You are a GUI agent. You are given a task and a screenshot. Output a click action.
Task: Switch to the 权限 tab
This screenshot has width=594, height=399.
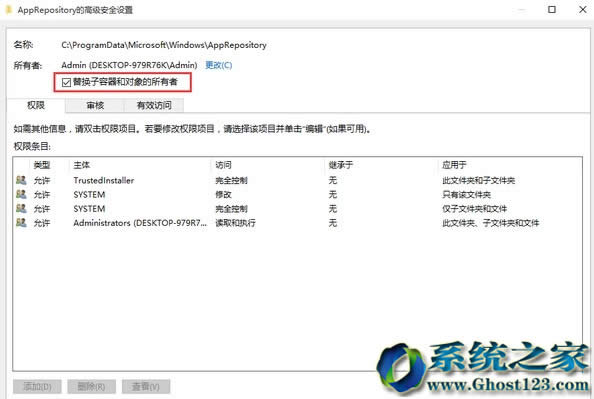(x=36, y=105)
